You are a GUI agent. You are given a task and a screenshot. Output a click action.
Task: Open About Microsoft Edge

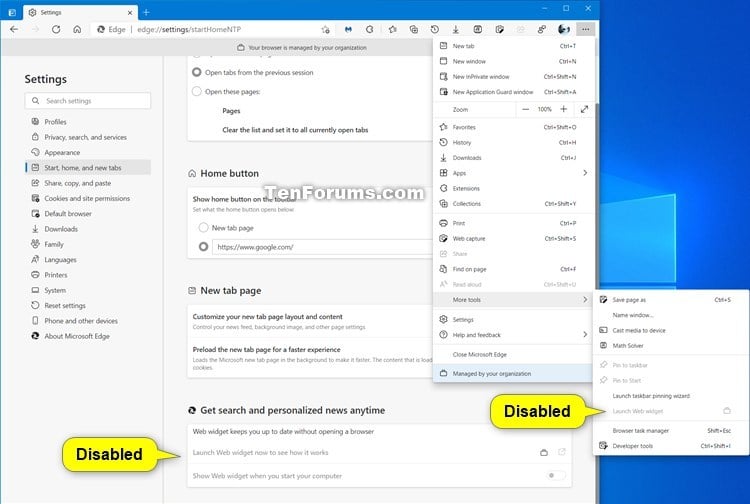(x=88, y=336)
